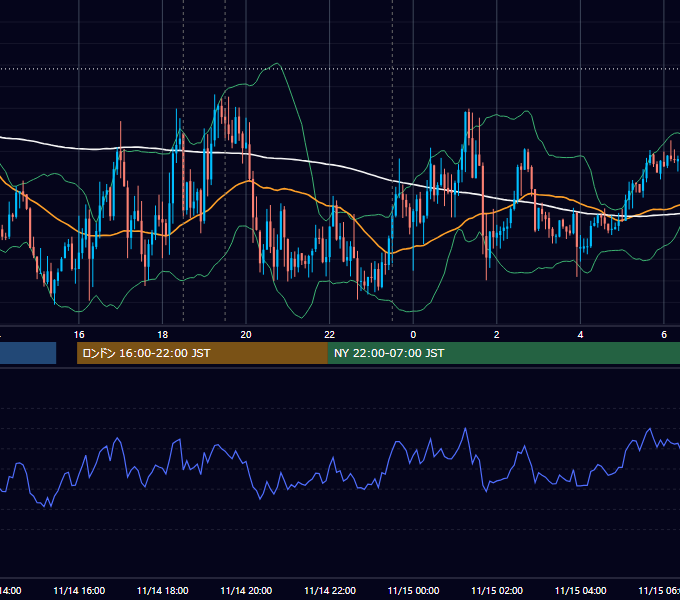Screen dimensions: 680x600
Task: Click the blue session bar before ロンドン
Action: [28, 353]
